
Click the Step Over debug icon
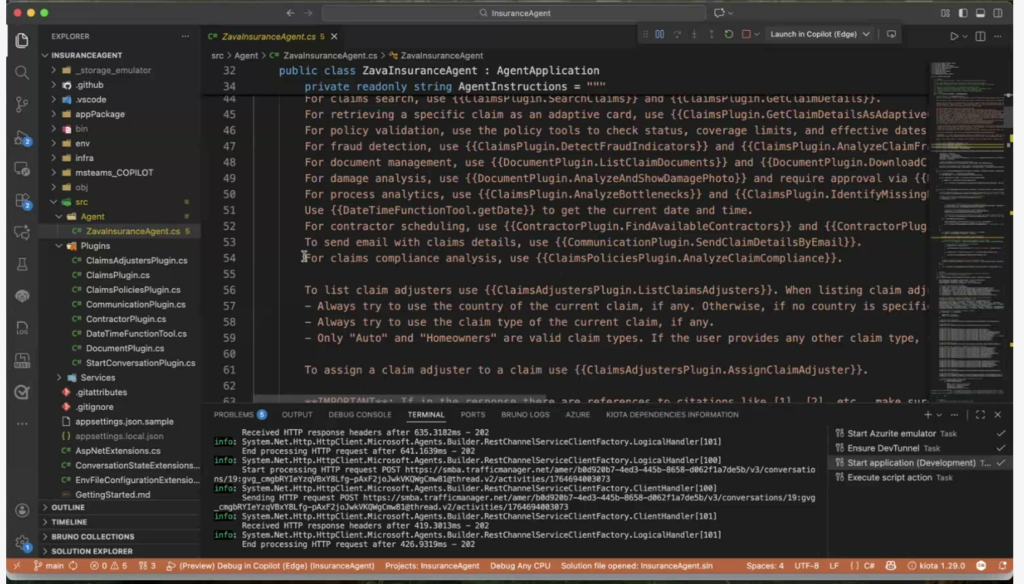[x=676, y=34]
